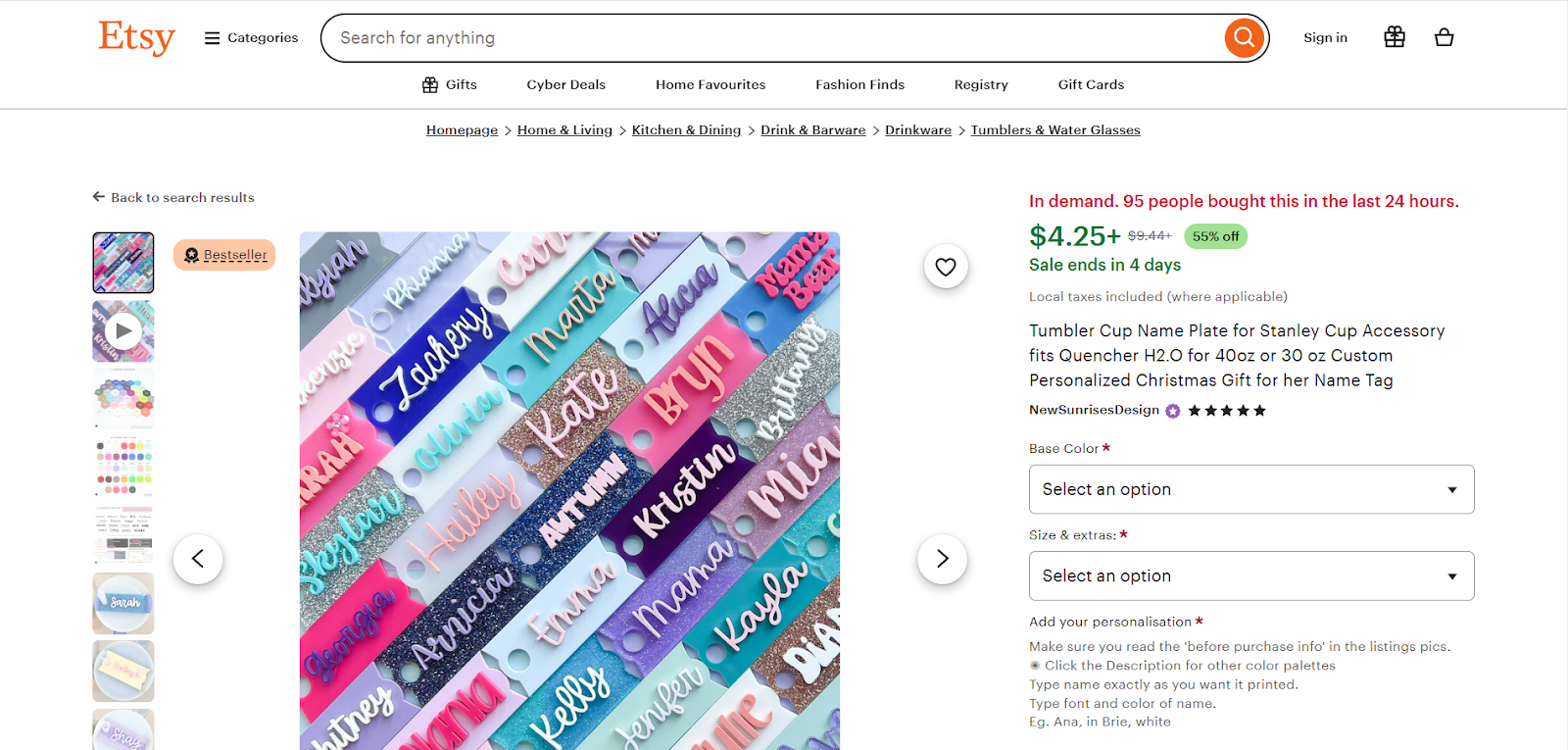Click the star seller badge beside NewSunrisesDesign
This screenshot has width=1568, height=750.
[1173, 411]
